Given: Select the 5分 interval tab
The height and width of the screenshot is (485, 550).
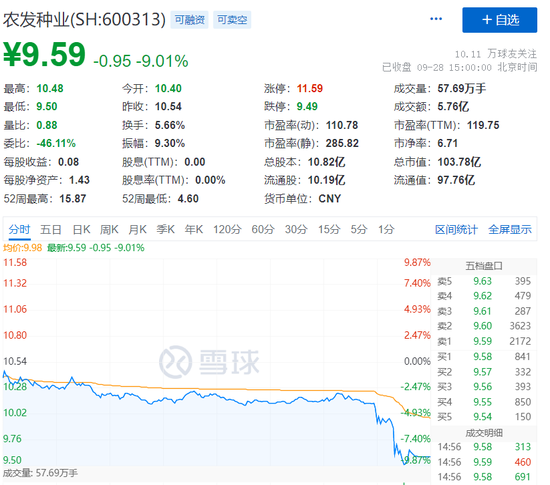Looking at the screenshot, I should pos(359,230).
